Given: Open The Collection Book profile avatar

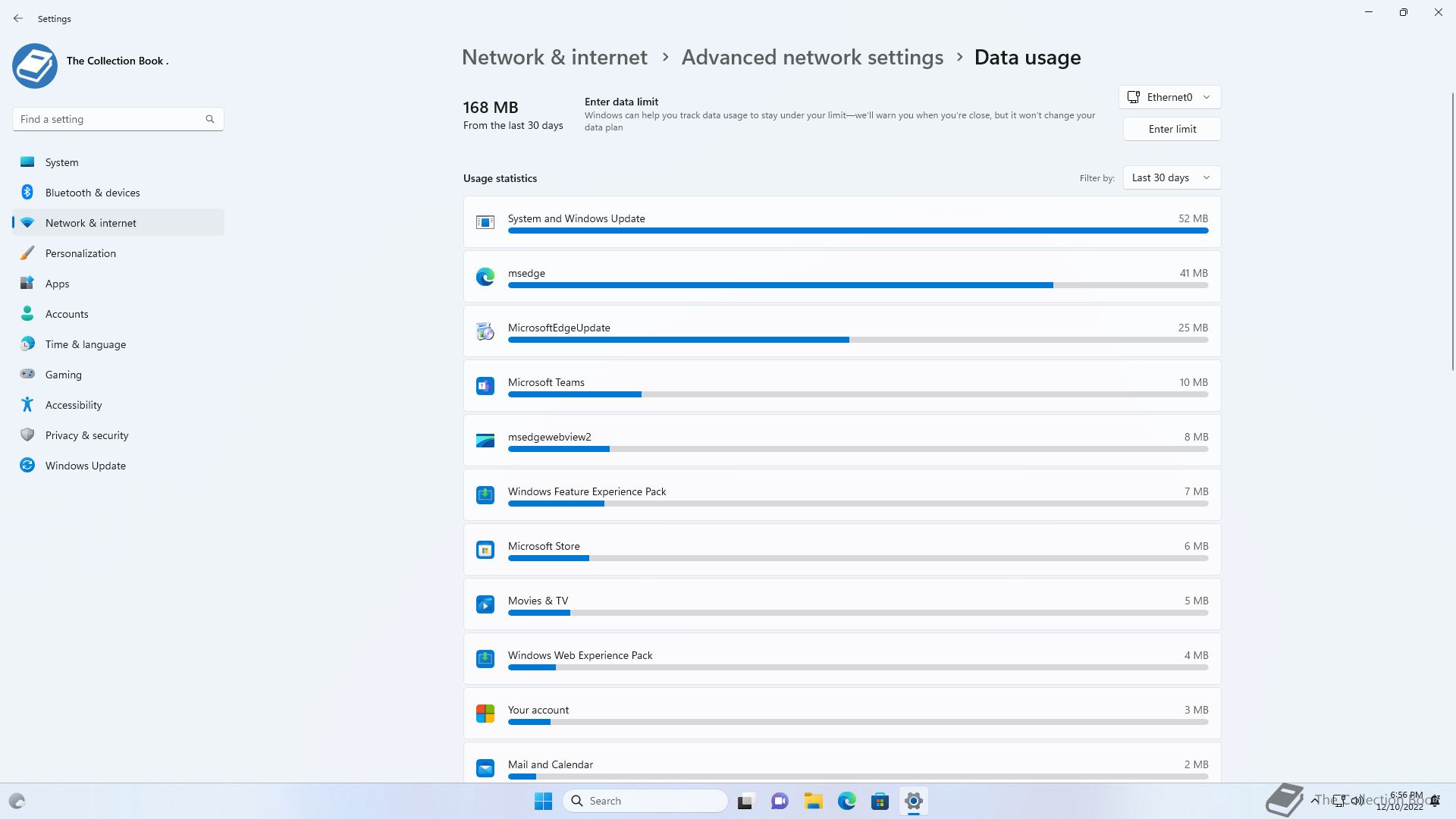Looking at the screenshot, I should [x=35, y=65].
